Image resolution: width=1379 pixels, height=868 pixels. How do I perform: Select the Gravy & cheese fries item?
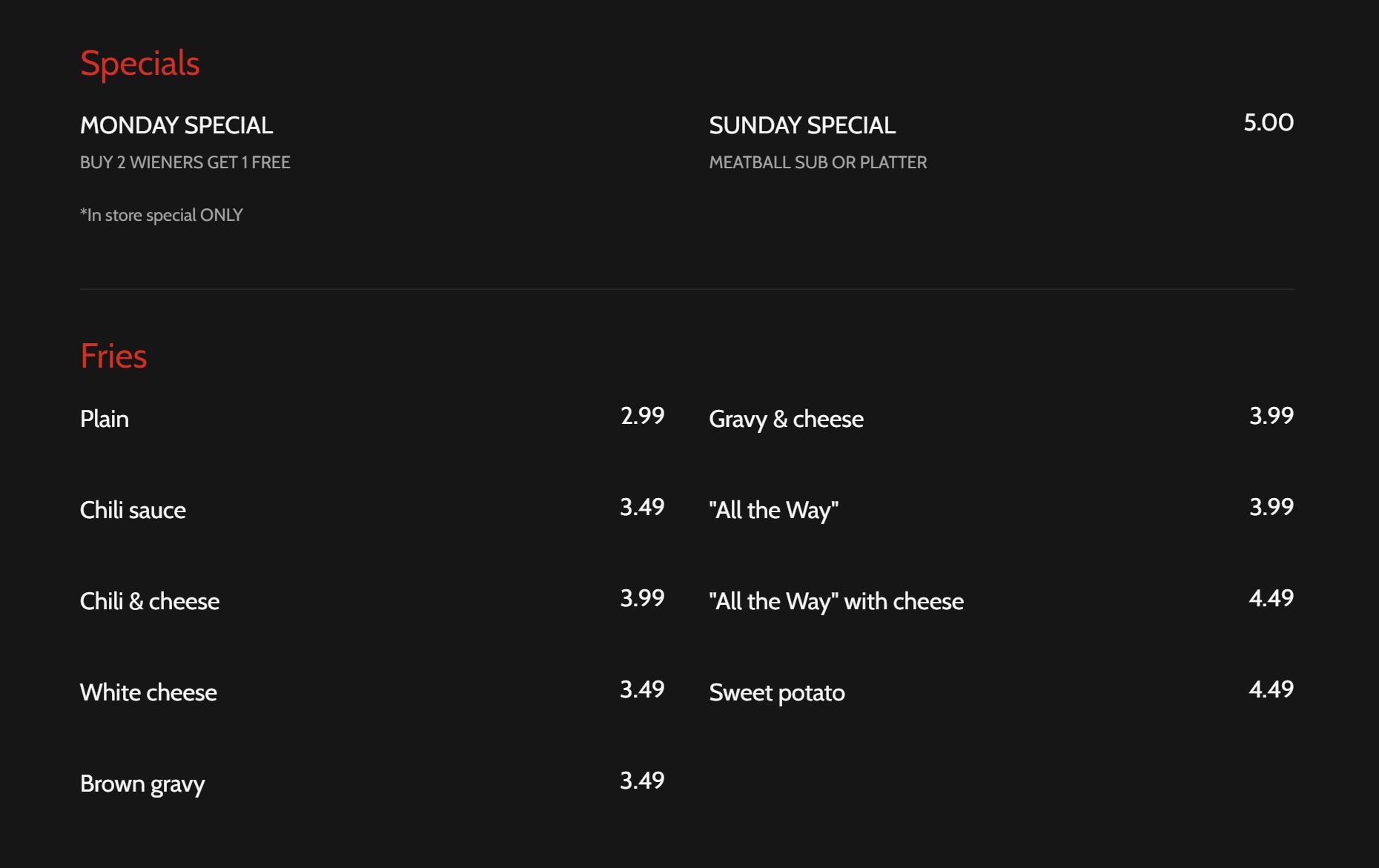pyautogui.click(x=786, y=419)
